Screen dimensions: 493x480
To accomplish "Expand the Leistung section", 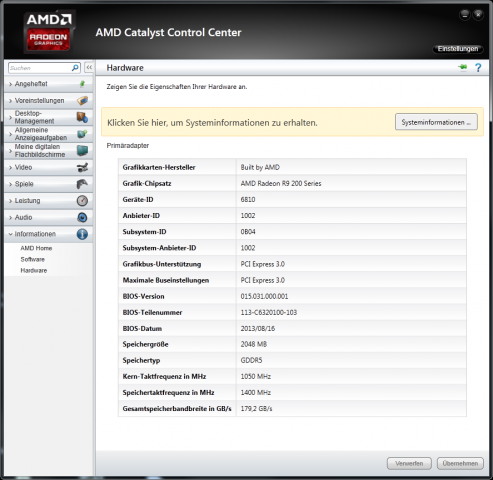I will (x=49, y=201).
